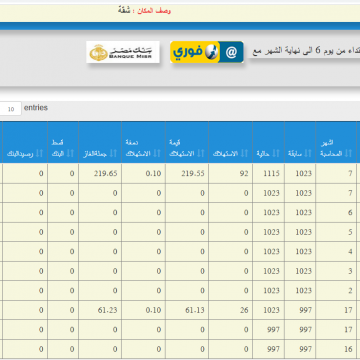Select the billing month cell 3
This screenshot has height=360, width=360.
click(336, 271)
